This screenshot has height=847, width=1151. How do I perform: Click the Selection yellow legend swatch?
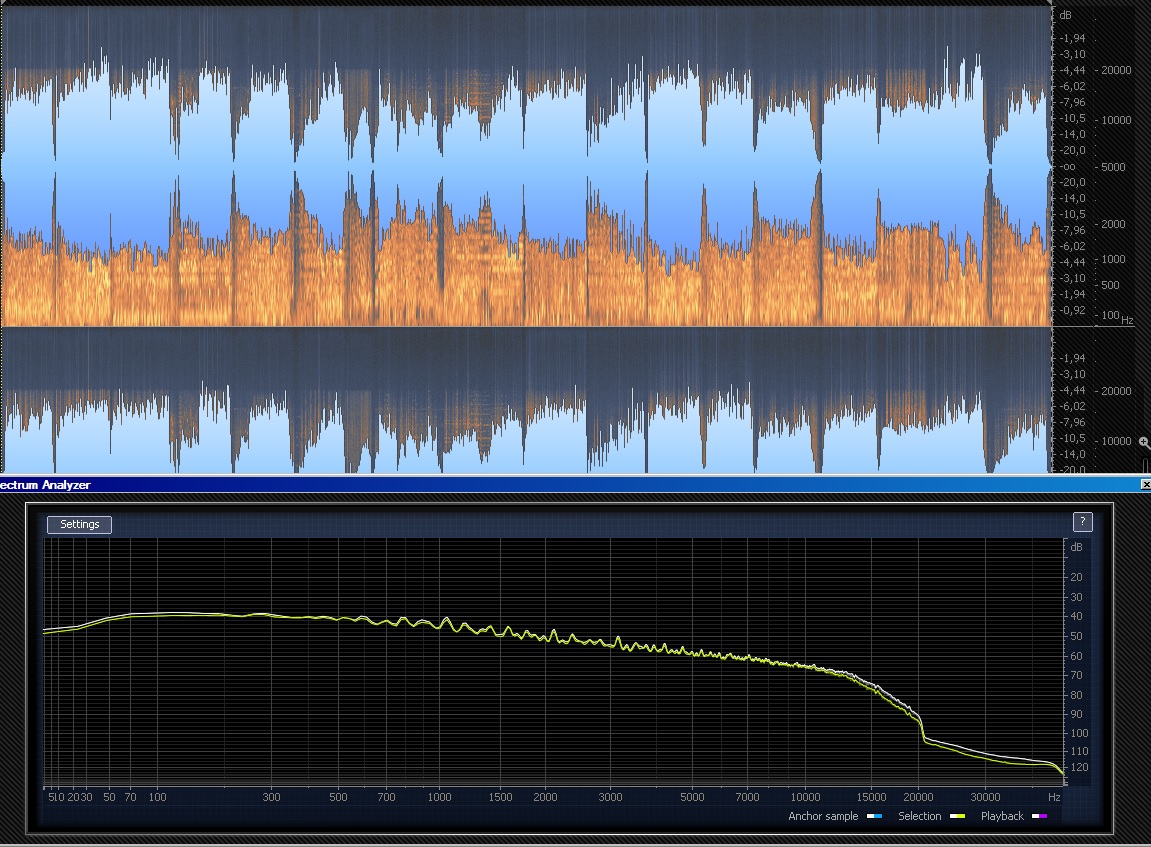[957, 816]
